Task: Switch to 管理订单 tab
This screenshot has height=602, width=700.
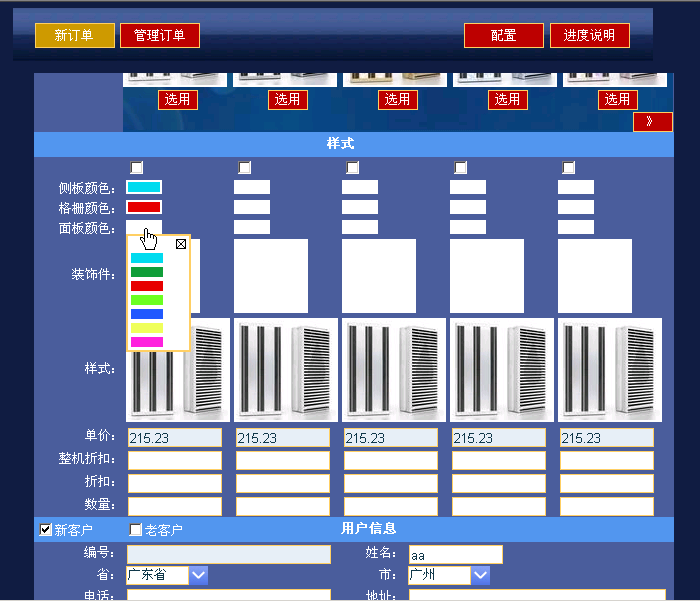Action: [160, 36]
